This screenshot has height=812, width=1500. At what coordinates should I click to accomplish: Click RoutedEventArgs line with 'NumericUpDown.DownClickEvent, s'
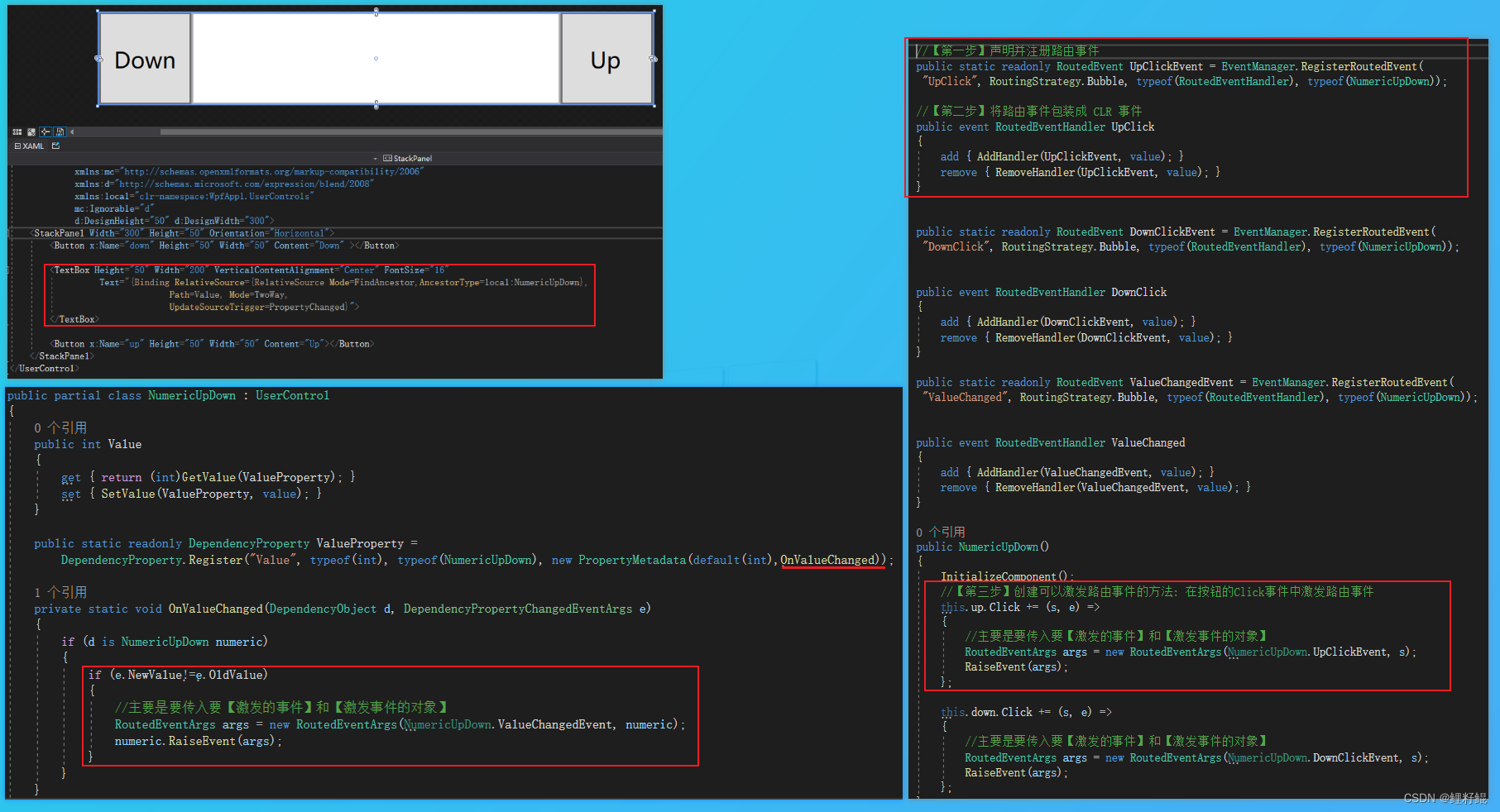click(x=1196, y=757)
